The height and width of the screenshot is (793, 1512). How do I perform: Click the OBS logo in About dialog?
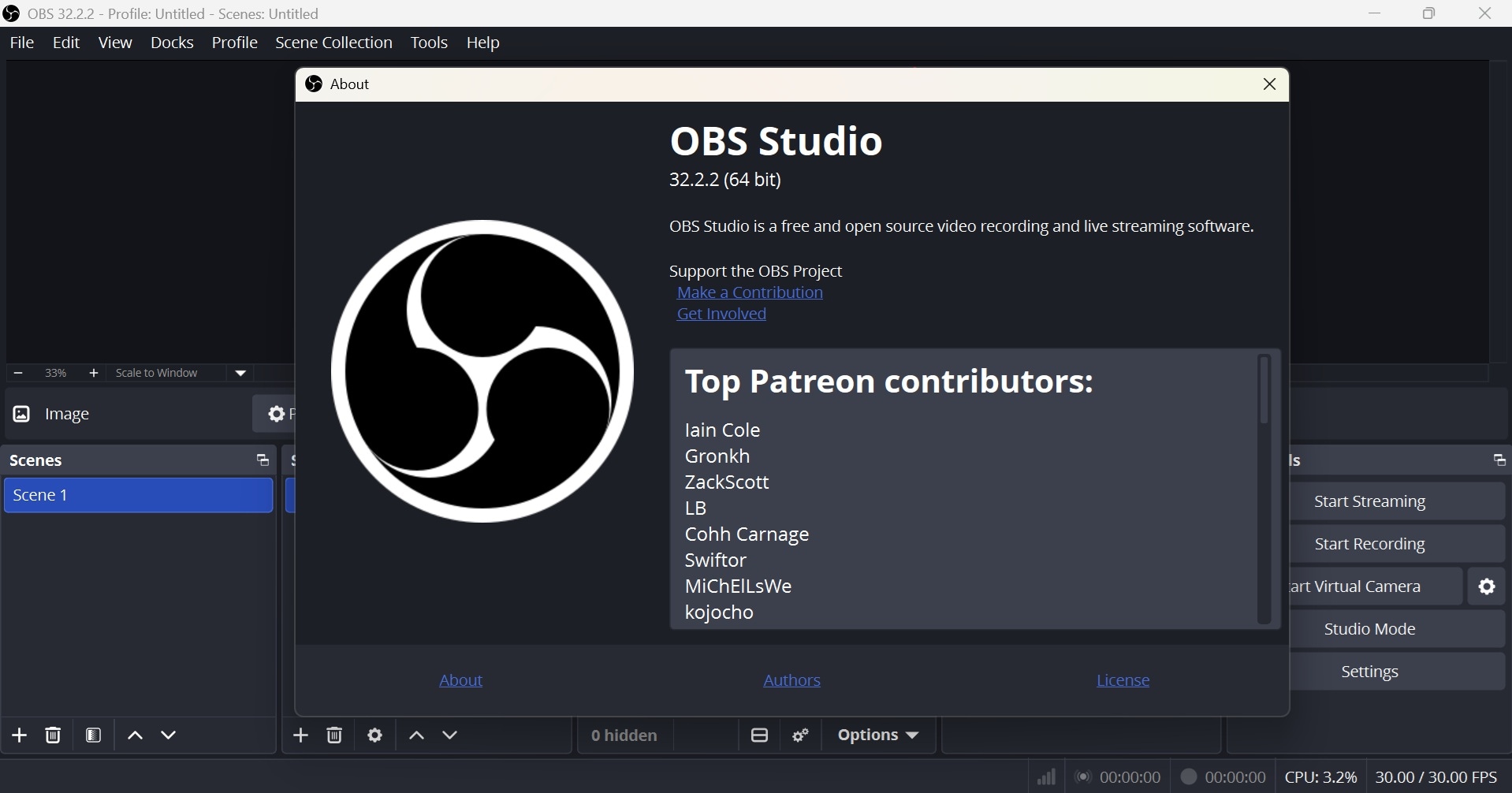click(x=482, y=371)
